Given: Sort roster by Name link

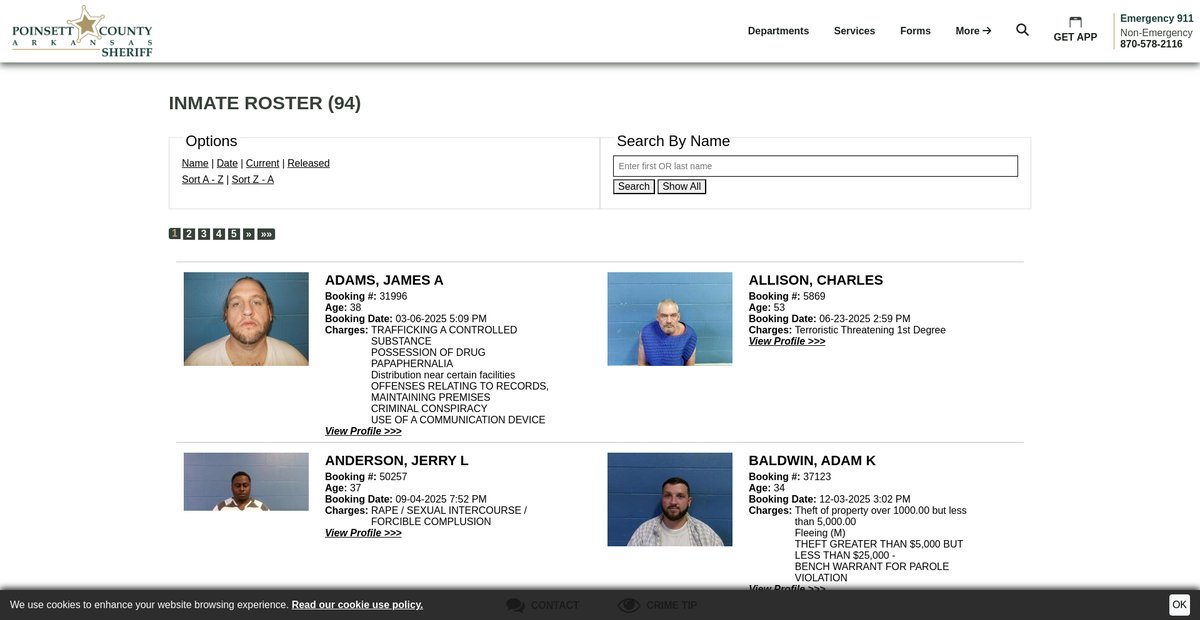Looking at the screenshot, I should (195, 163).
